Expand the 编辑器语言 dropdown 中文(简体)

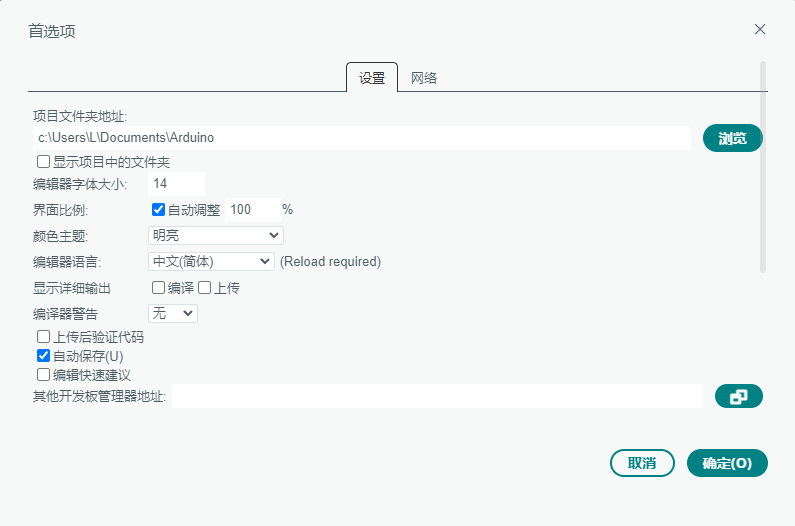point(210,262)
